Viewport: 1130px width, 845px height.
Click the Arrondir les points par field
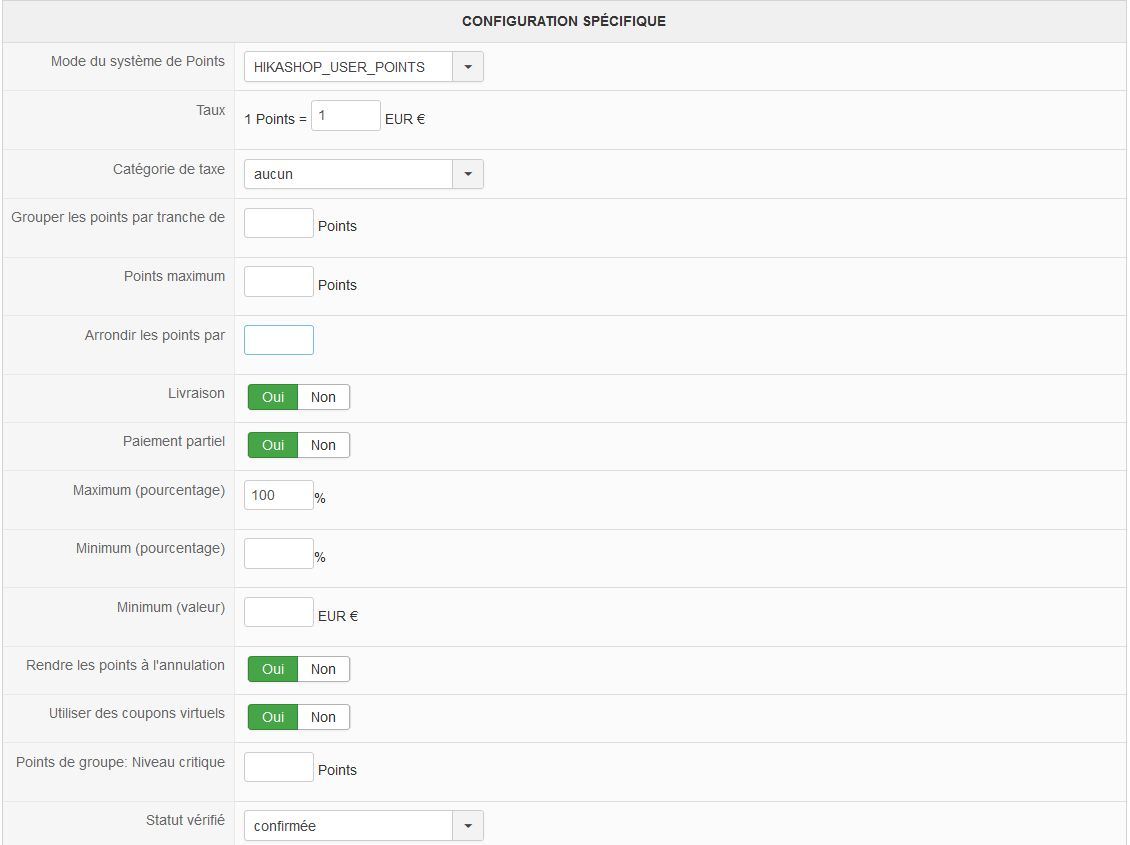tap(278, 340)
